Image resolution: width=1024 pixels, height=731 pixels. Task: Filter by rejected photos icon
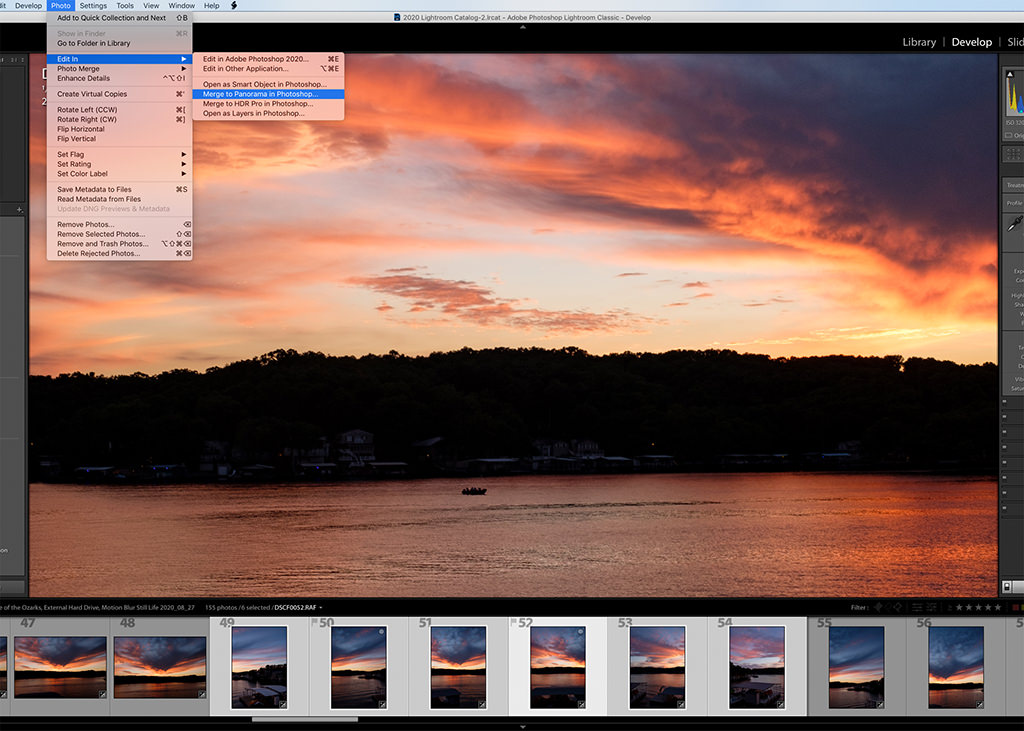(x=897, y=608)
